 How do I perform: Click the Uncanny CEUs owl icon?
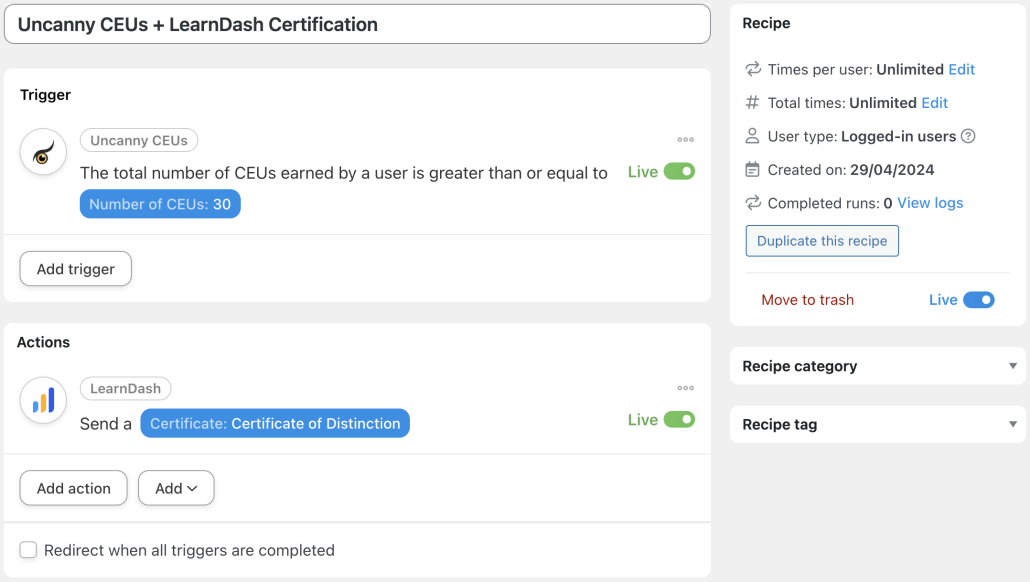point(42,152)
